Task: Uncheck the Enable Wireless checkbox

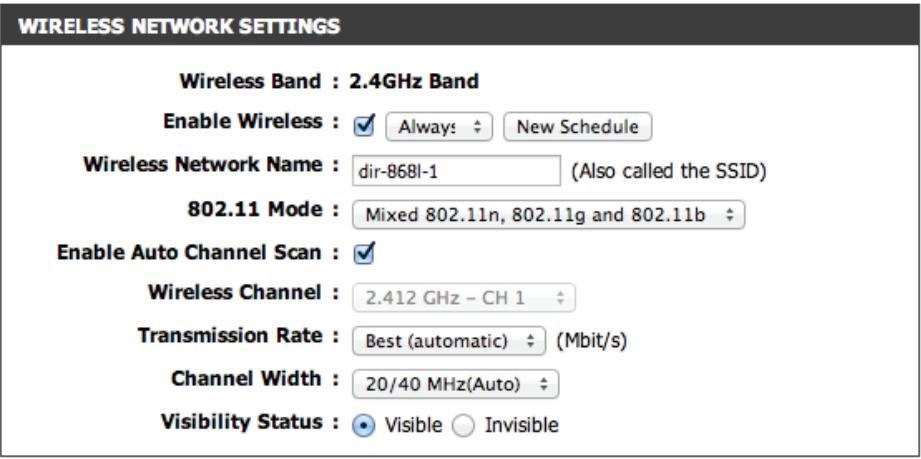Action: [364, 126]
